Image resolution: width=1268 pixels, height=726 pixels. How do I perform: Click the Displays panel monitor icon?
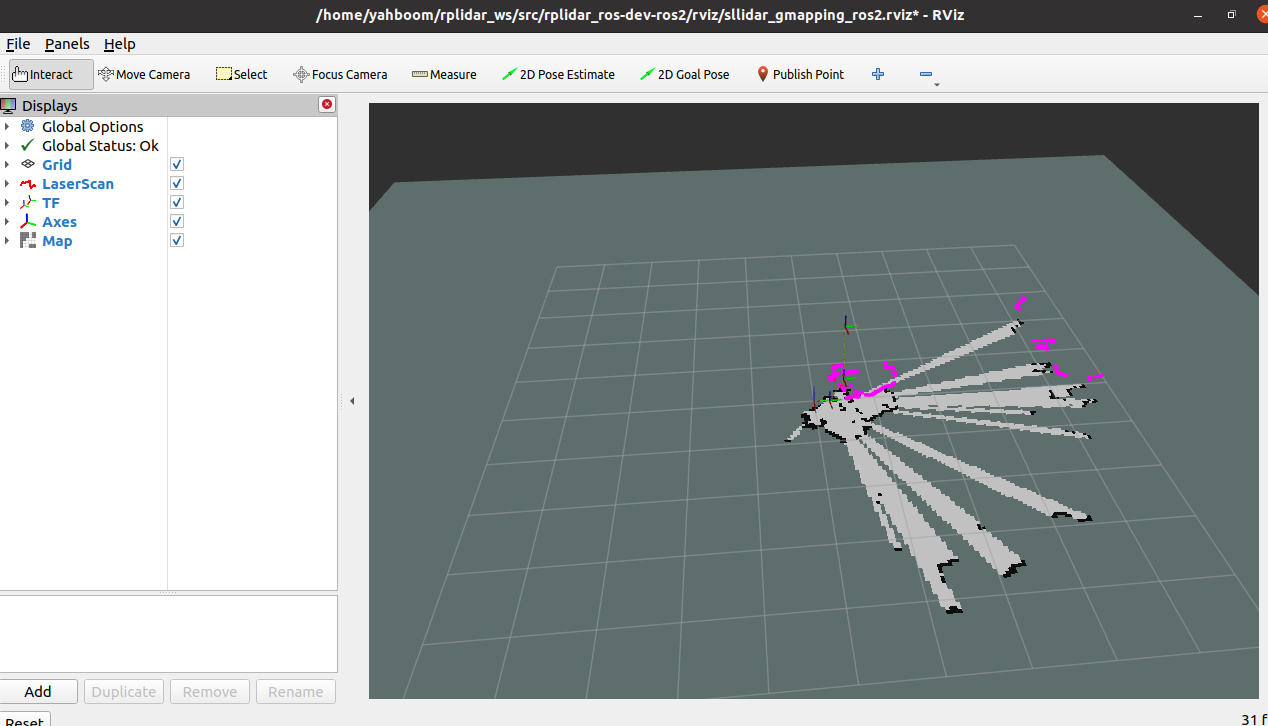(8, 105)
